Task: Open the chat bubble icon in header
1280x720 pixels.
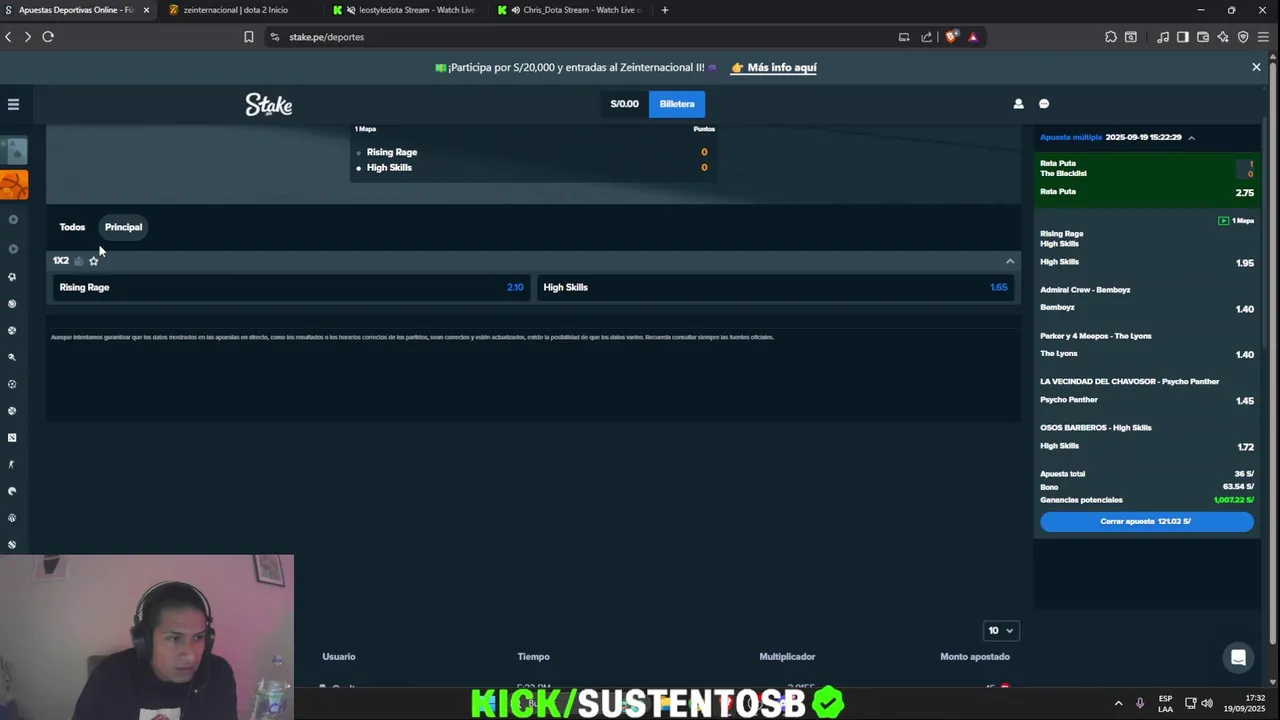Action: point(1044,104)
